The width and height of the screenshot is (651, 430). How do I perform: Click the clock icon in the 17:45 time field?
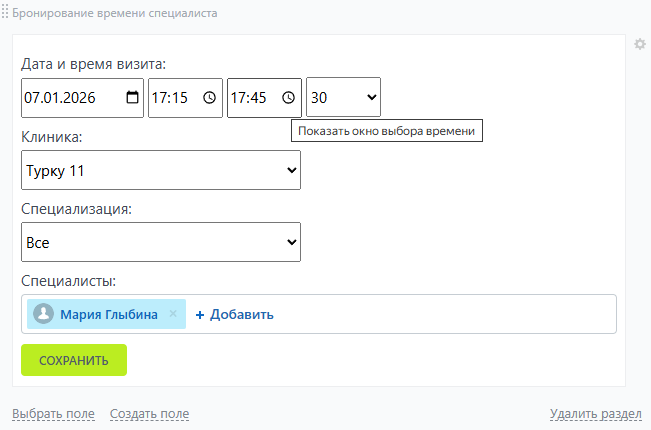(288, 98)
